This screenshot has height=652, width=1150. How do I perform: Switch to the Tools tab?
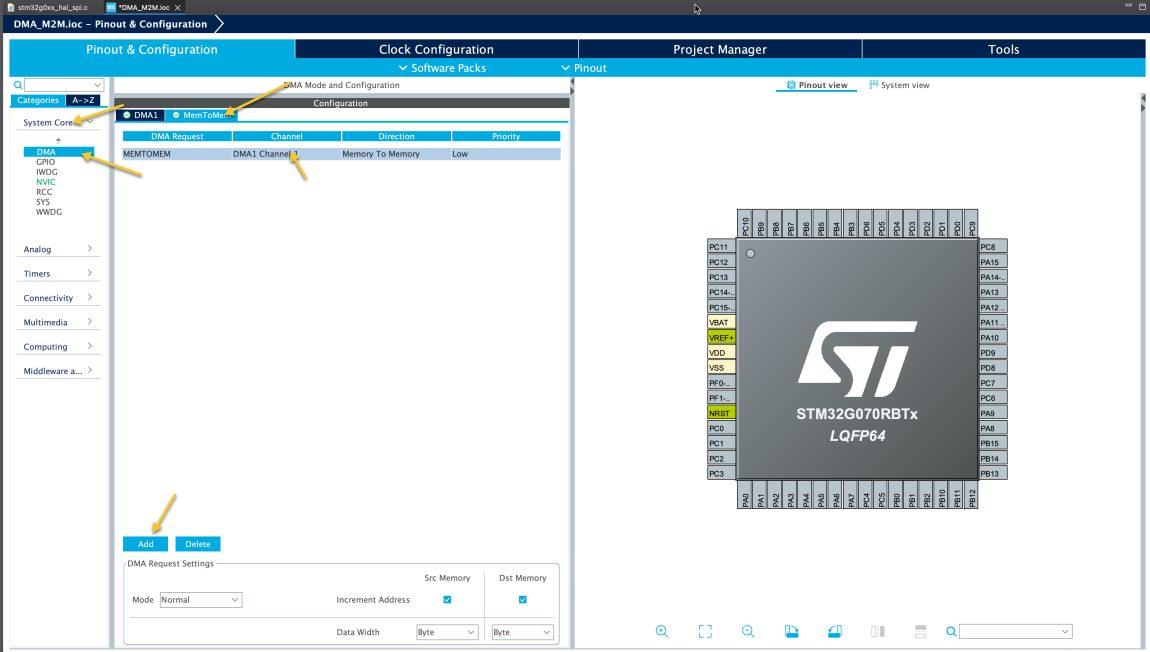pyautogui.click(x=1003, y=49)
